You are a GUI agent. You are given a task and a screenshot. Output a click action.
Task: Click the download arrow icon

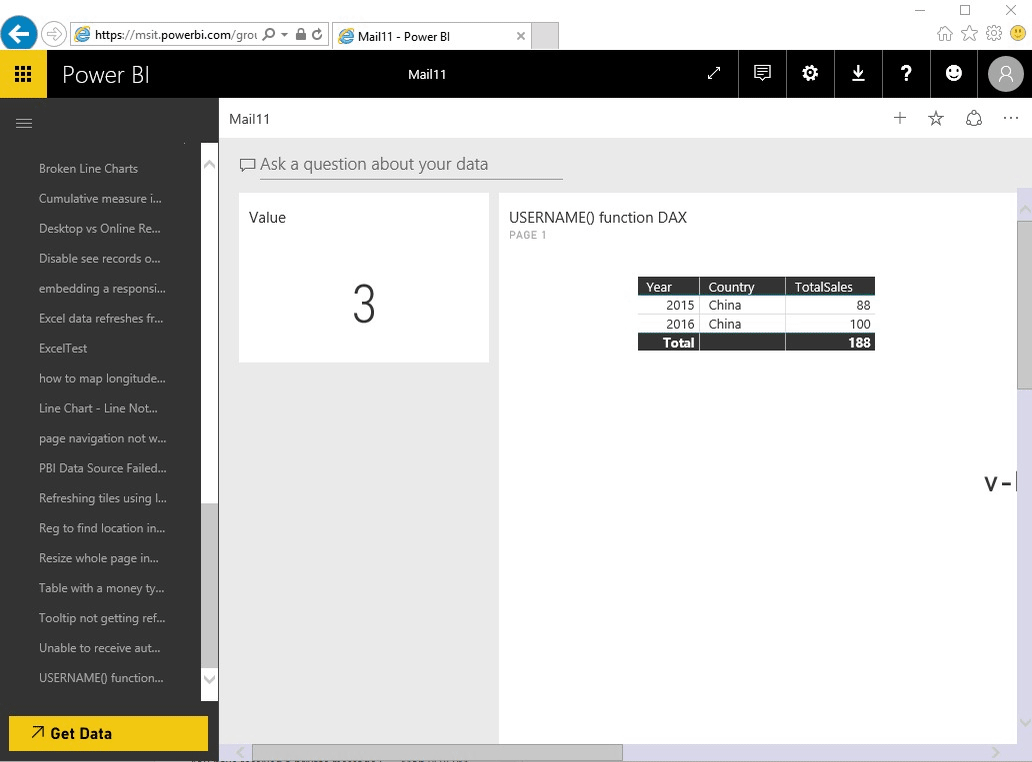coord(858,74)
